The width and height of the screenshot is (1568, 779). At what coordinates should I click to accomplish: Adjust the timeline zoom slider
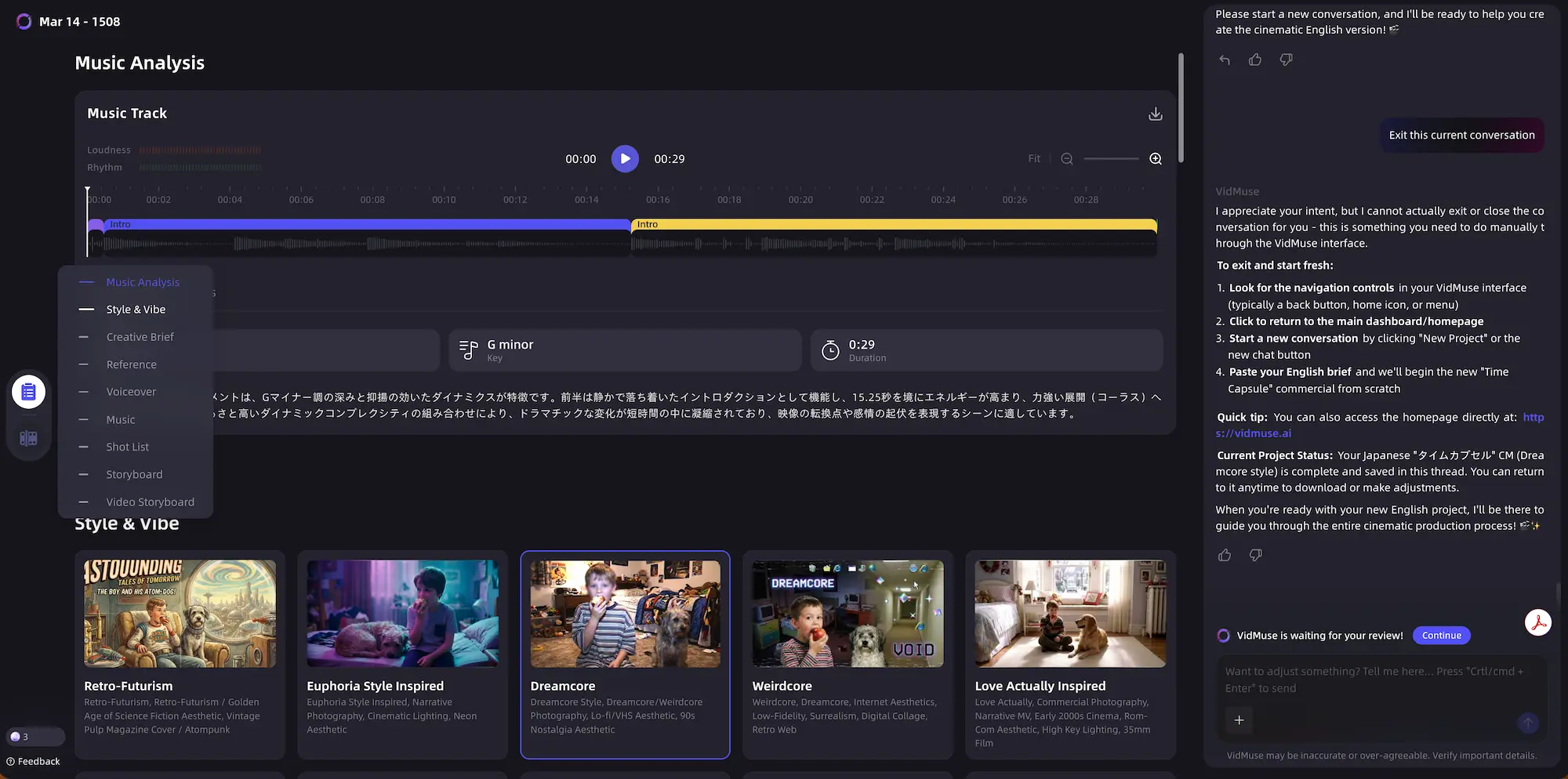click(1111, 158)
